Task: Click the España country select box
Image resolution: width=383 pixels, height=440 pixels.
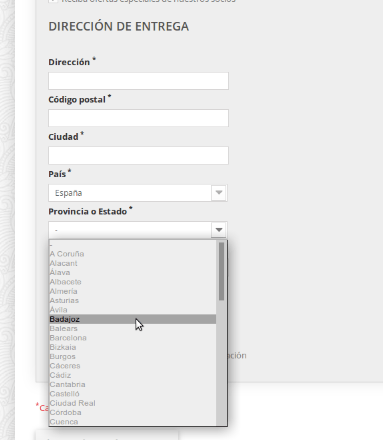Action: click(138, 193)
